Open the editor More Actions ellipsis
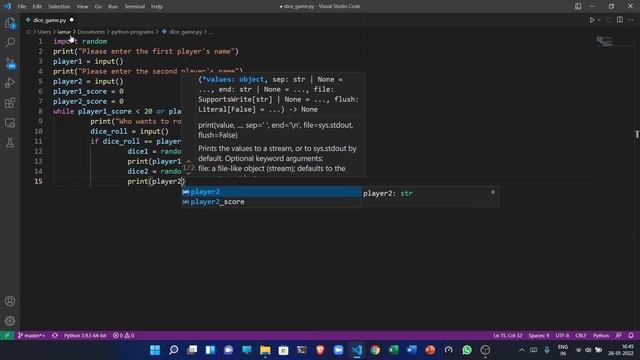640x360 pixels. coord(631,20)
